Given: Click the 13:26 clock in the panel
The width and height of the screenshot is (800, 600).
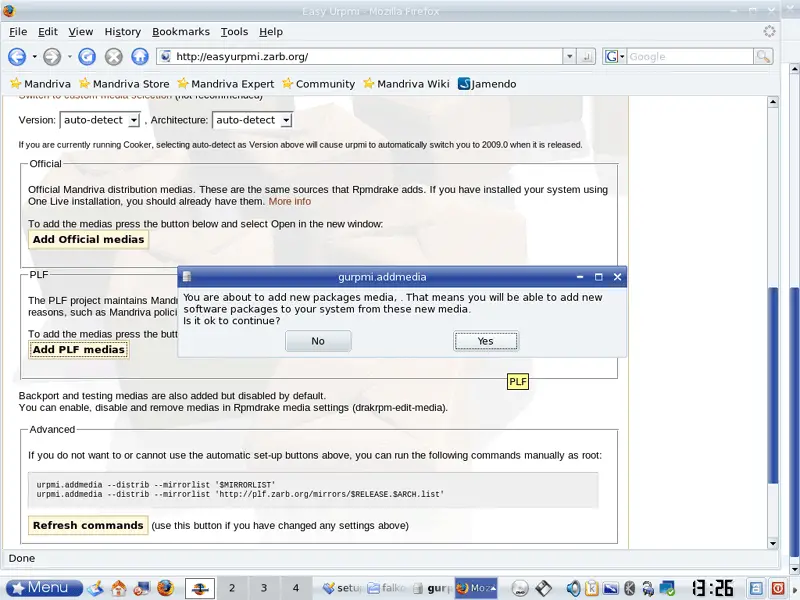Looking at the screenshot, I should pyautogui.click(x=713, y=588).
